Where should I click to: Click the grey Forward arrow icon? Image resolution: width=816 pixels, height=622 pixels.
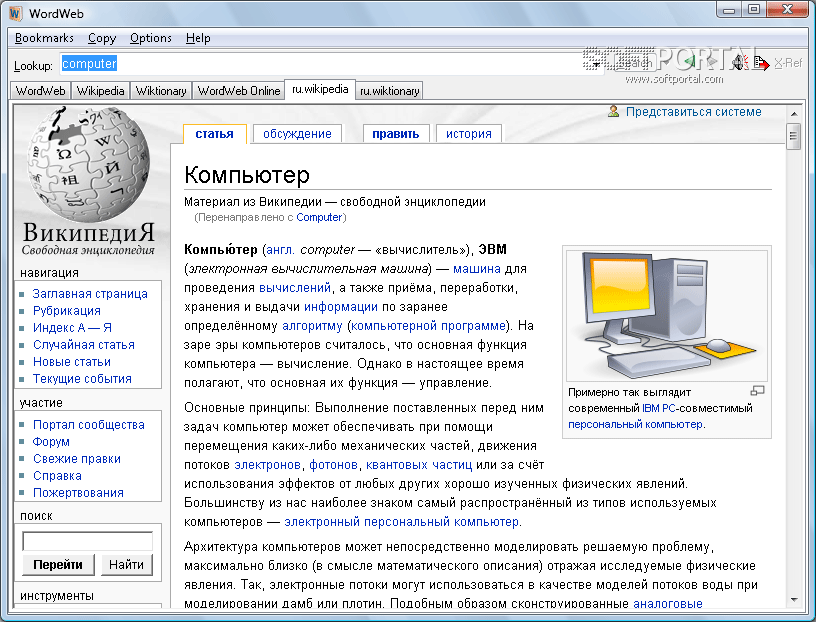pos(712,62)
